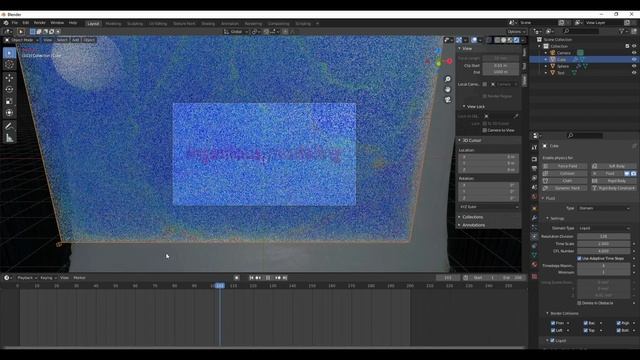
Task: Select the Select Box tool
Action: [x=9, y=53]
